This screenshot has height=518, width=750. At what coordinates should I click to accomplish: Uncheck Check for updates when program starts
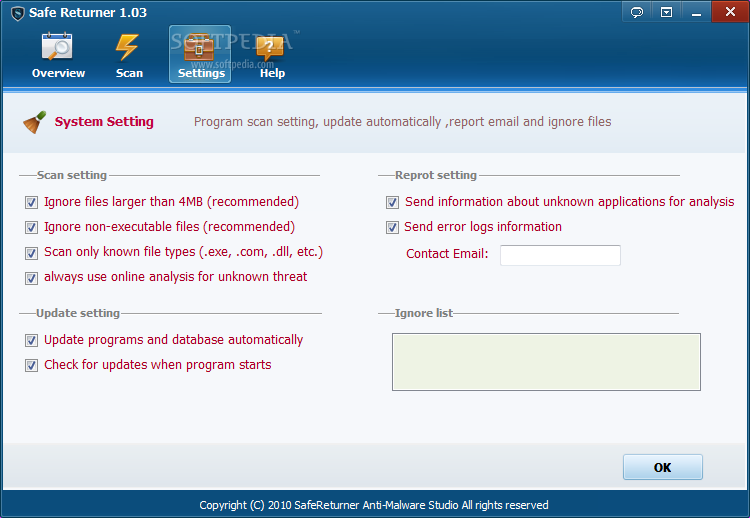click(x=32, y=365)
